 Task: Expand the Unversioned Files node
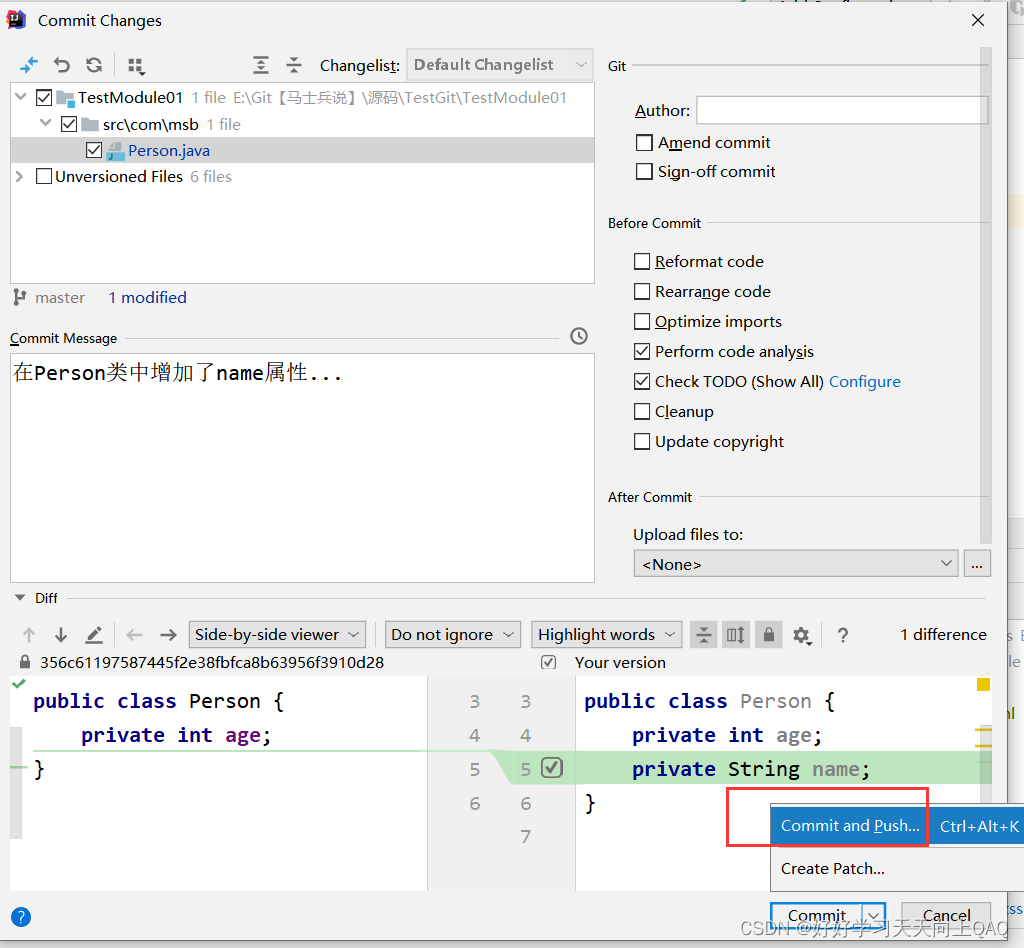click(x=20, y=176)
